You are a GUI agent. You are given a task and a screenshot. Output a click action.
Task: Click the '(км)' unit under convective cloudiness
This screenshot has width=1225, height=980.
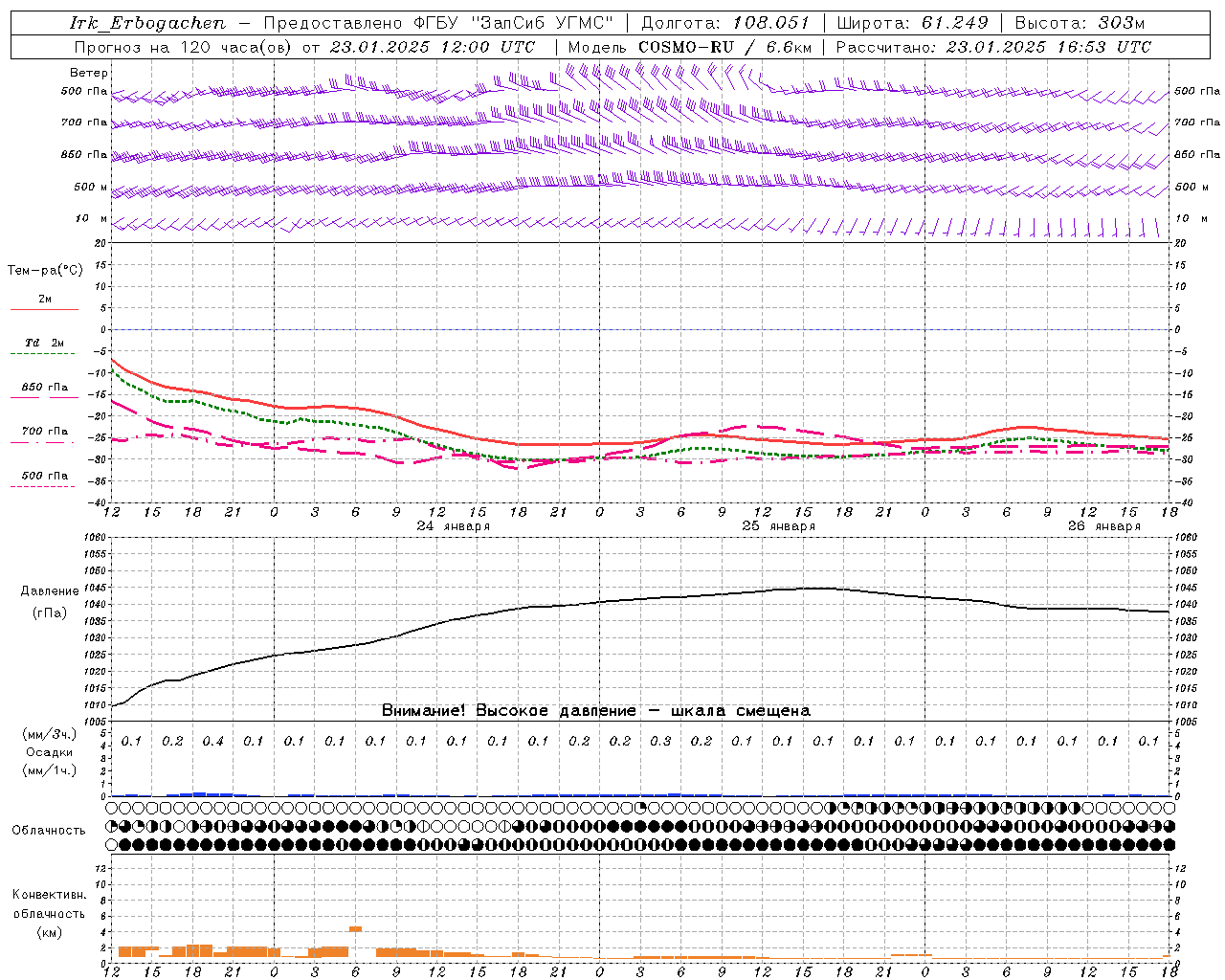click(x=49, y=932)
